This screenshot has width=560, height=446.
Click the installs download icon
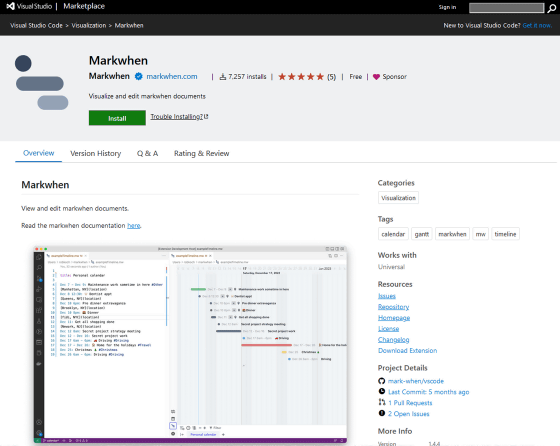[222, 76]
